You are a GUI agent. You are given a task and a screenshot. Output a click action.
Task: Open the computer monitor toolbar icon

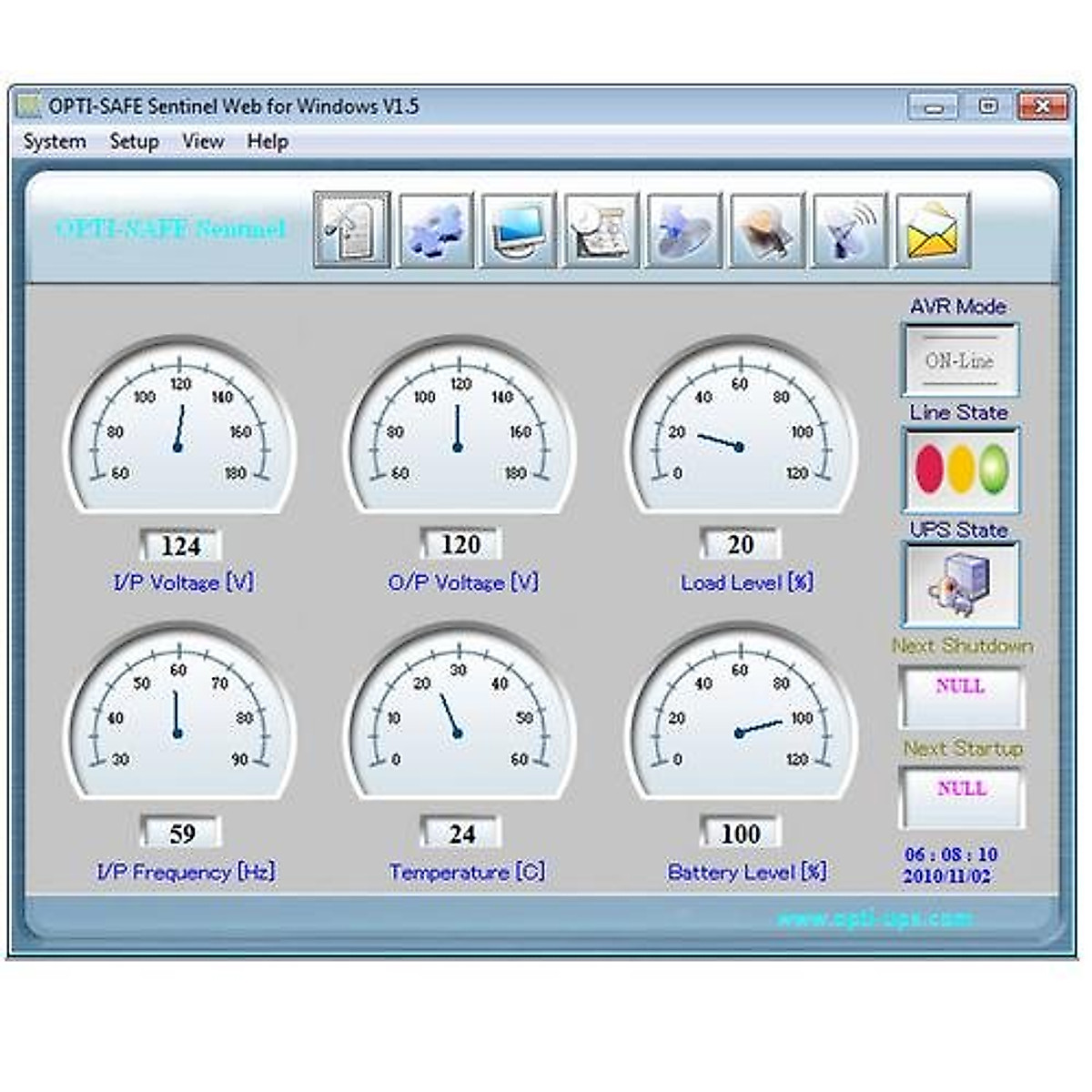click(518, 230)
